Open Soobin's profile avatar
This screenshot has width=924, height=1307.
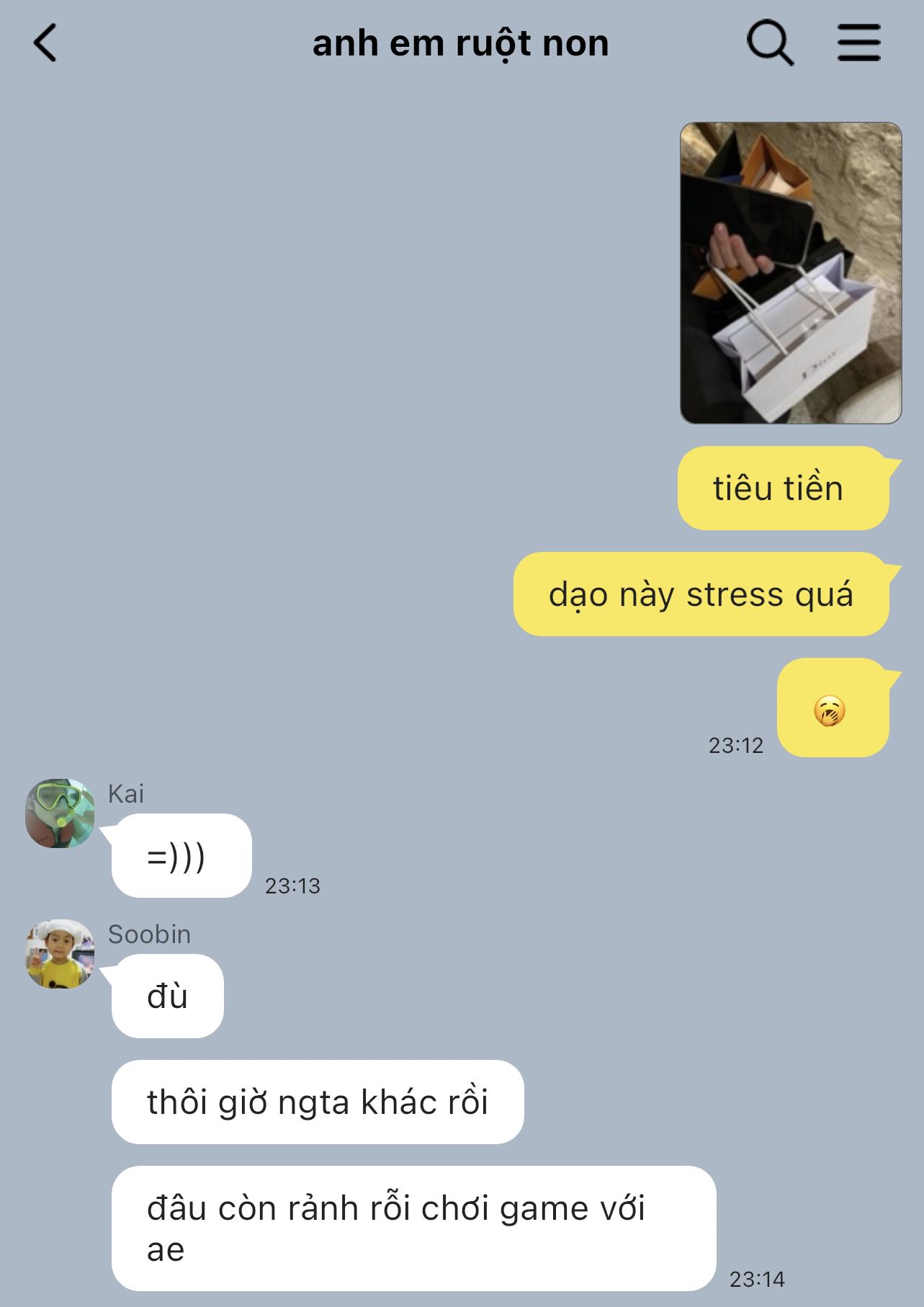click(x=60, y=953)
